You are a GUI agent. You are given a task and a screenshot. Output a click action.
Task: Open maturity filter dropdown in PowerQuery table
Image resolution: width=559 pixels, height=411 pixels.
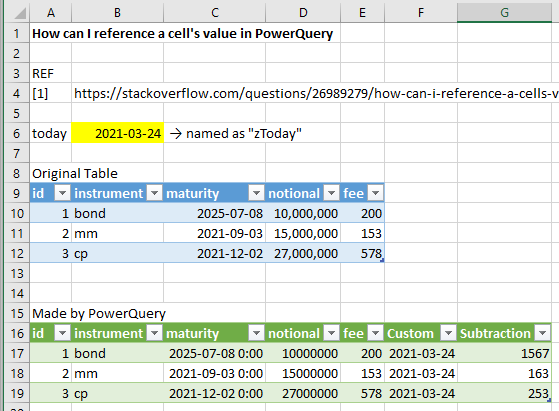[x=256, y=333]
